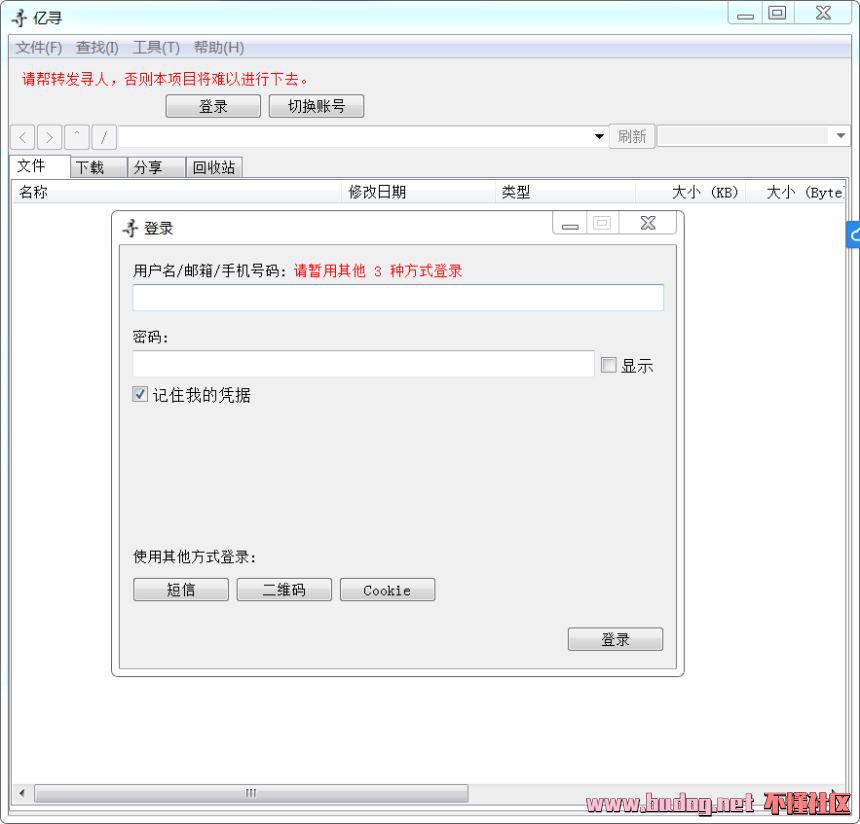The image size is (860, 824).
Task: Click red text 请暂用其他 3 种方式登录
Action: pyautogui.click(x=378, y=271)
